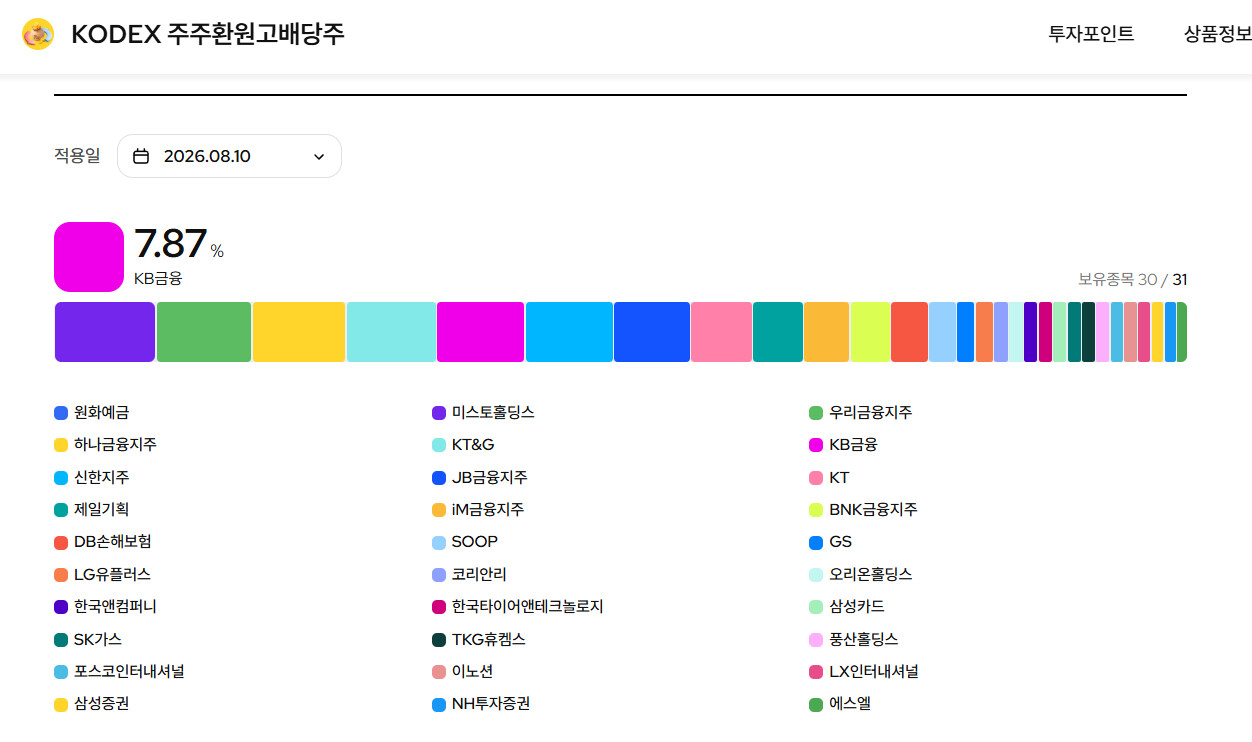The image size is (1252, 742).
Task: Select the cyan KT&G bar segment
Action: 392,332
